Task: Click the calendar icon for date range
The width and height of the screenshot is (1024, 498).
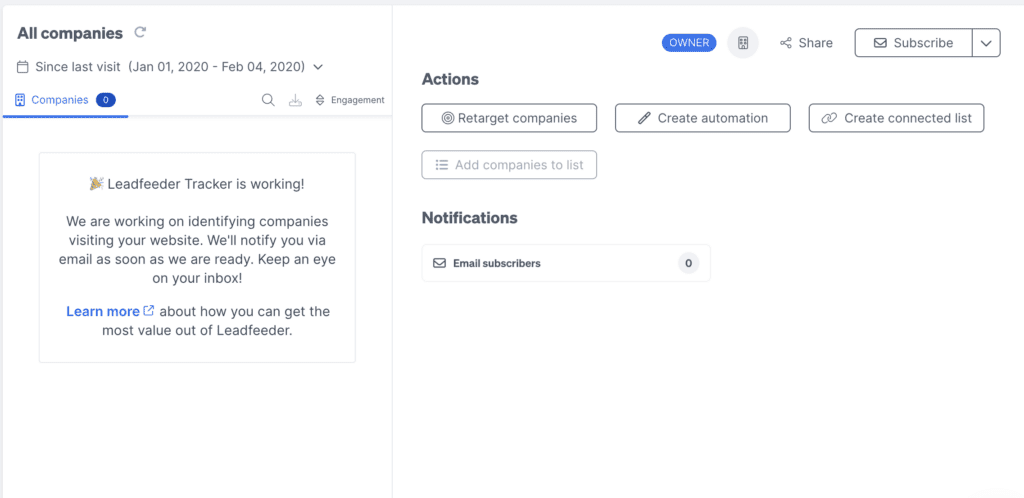Action: click(23, 67)
